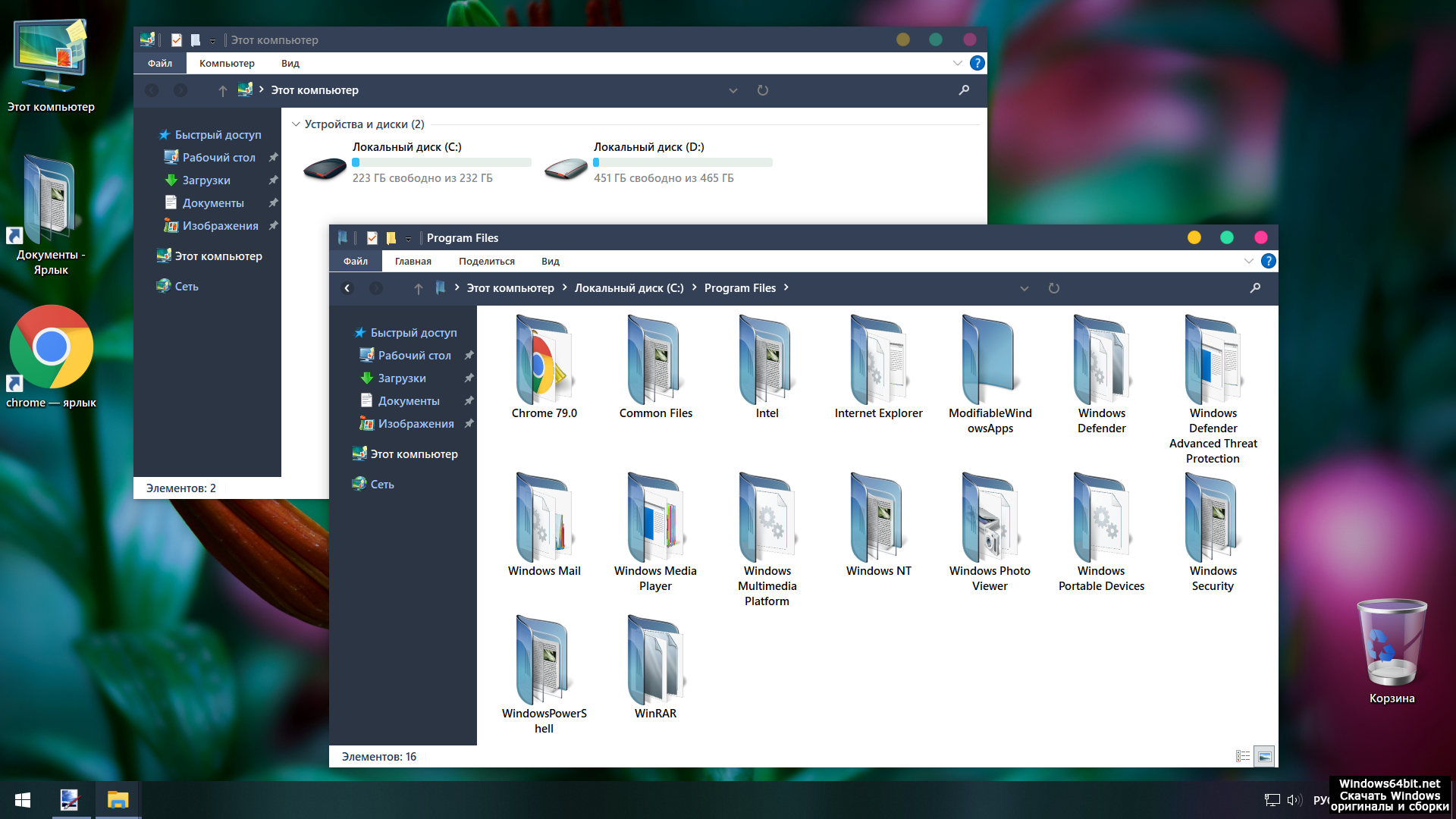Viewport: 1456px width, 819px height.
Task: Open the WinRAR folder icon
Action: [655, 661]
